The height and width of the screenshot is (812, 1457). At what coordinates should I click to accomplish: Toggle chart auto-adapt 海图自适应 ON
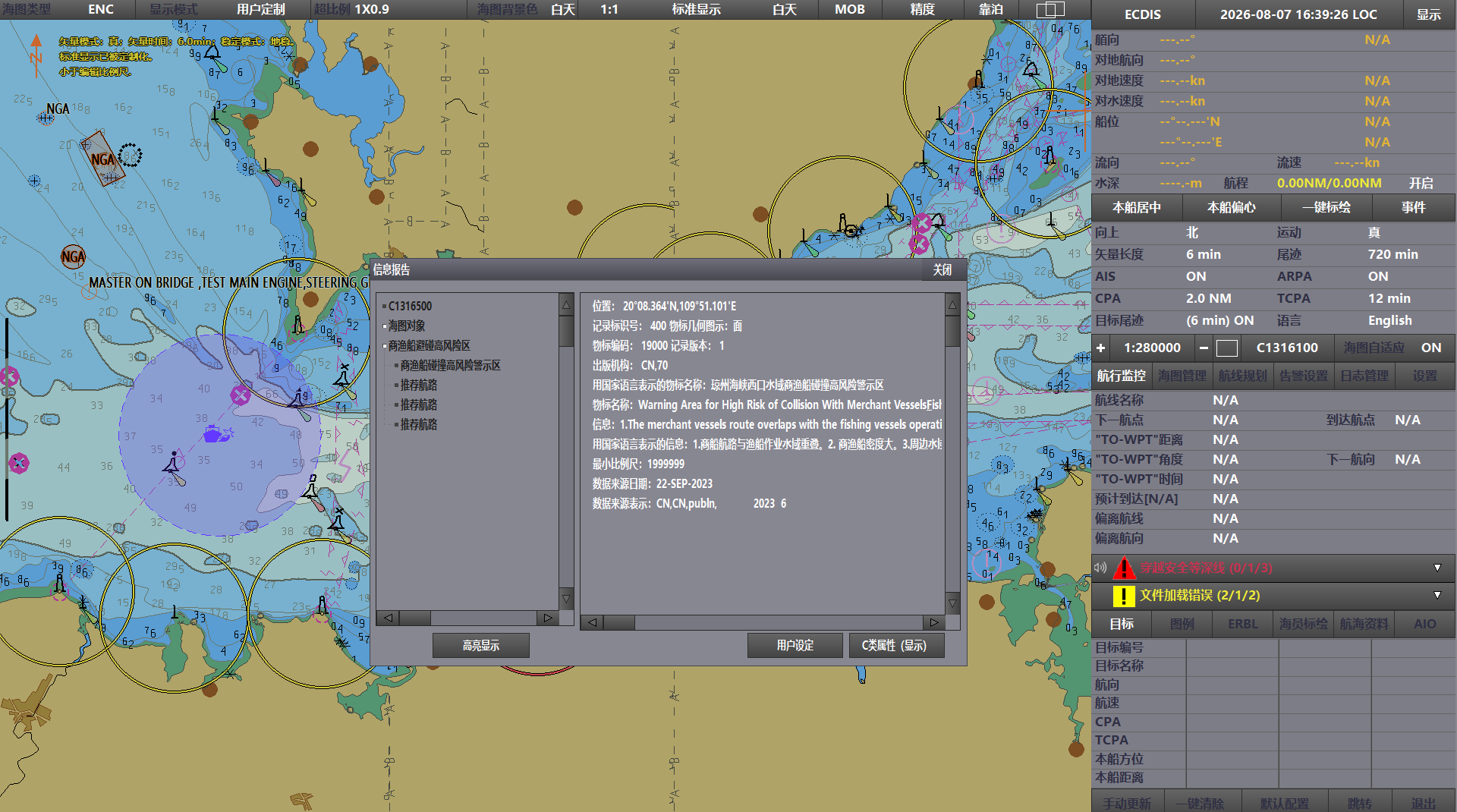click(1431, 348)
